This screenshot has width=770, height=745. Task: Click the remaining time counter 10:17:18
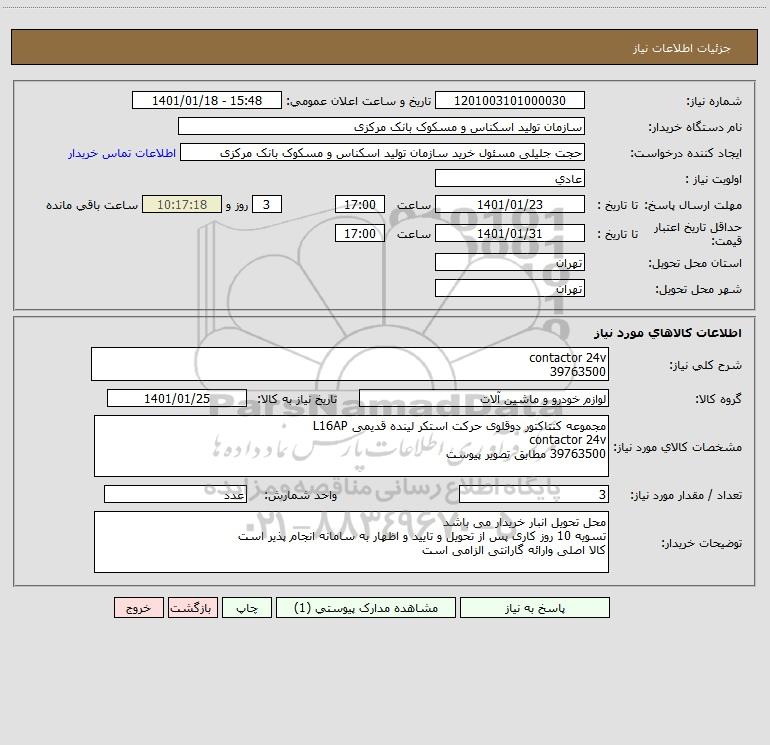coord(182,204)
